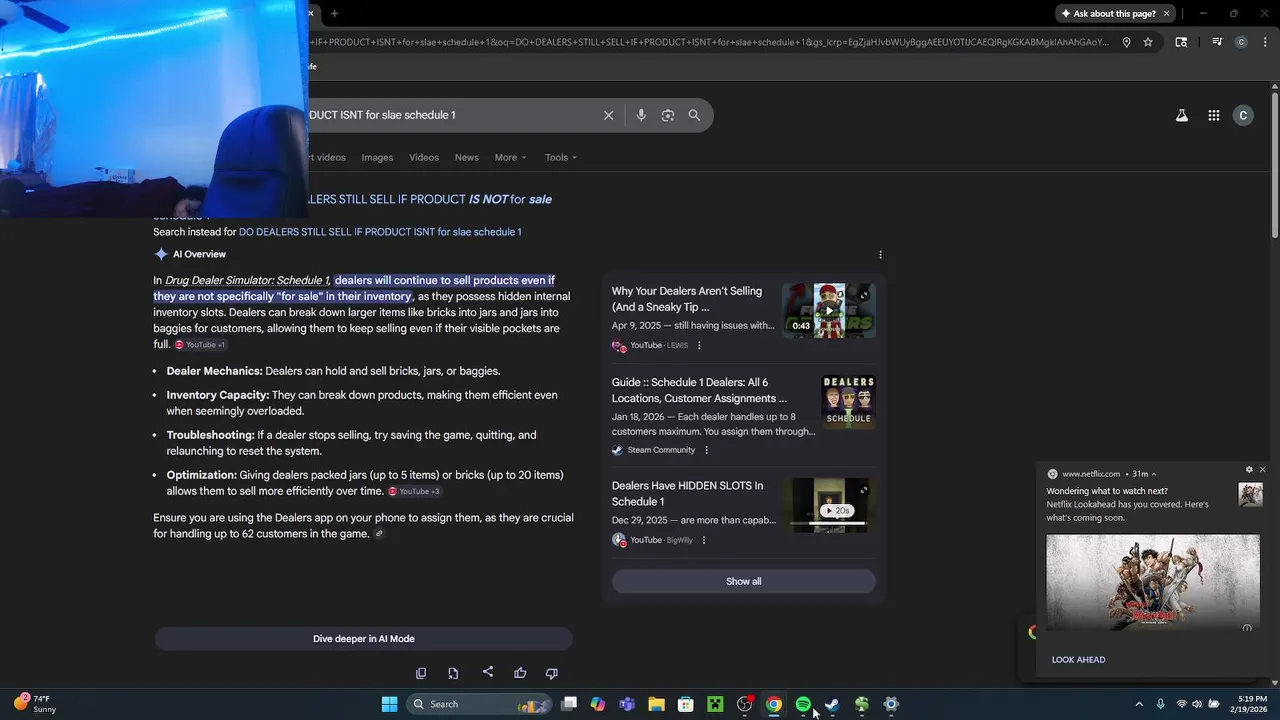Open Chrome three-dot menu
Screen dimensions: 1280x720
1263,42
